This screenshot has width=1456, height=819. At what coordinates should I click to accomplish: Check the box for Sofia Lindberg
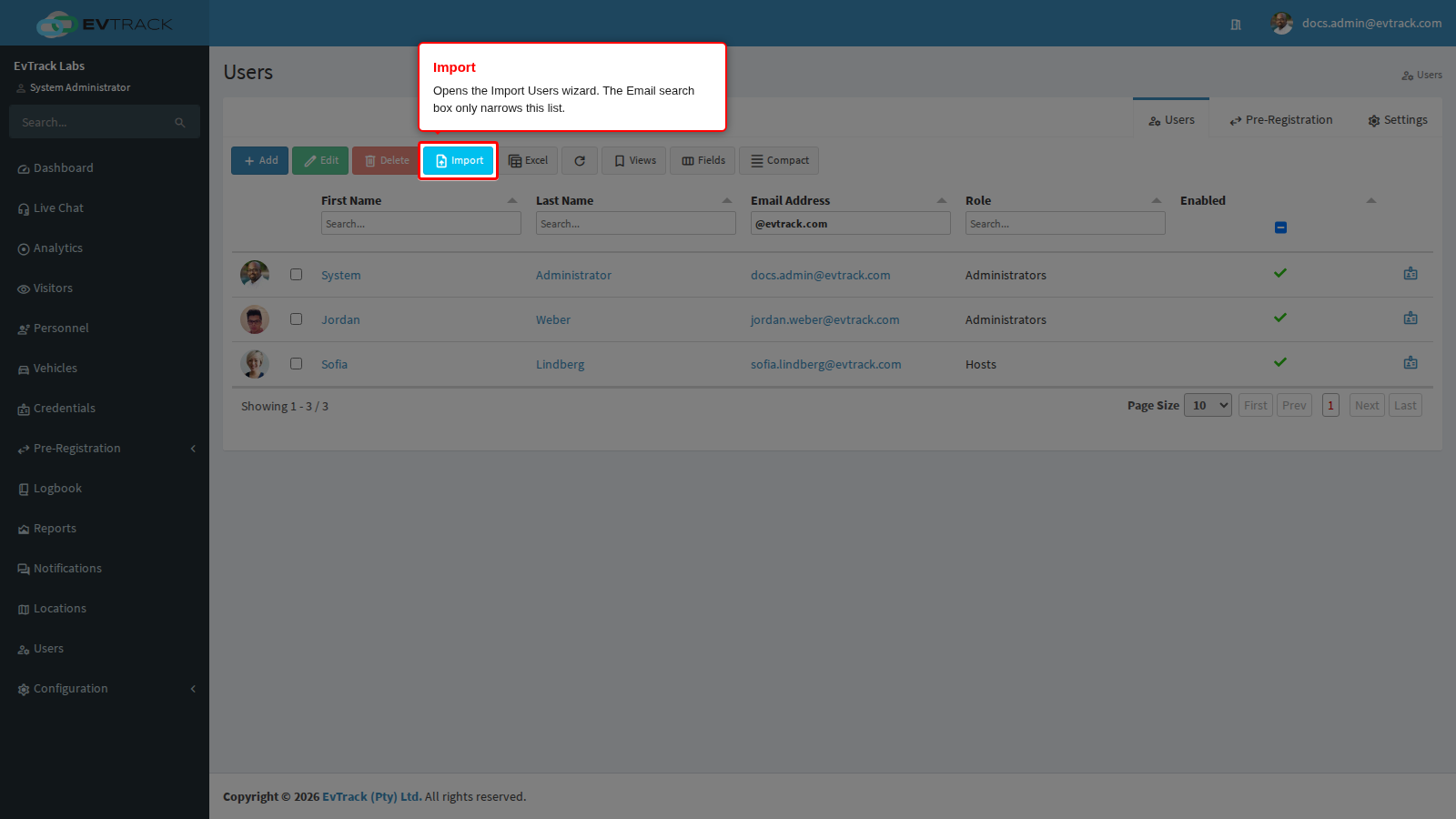pos(296,363)
